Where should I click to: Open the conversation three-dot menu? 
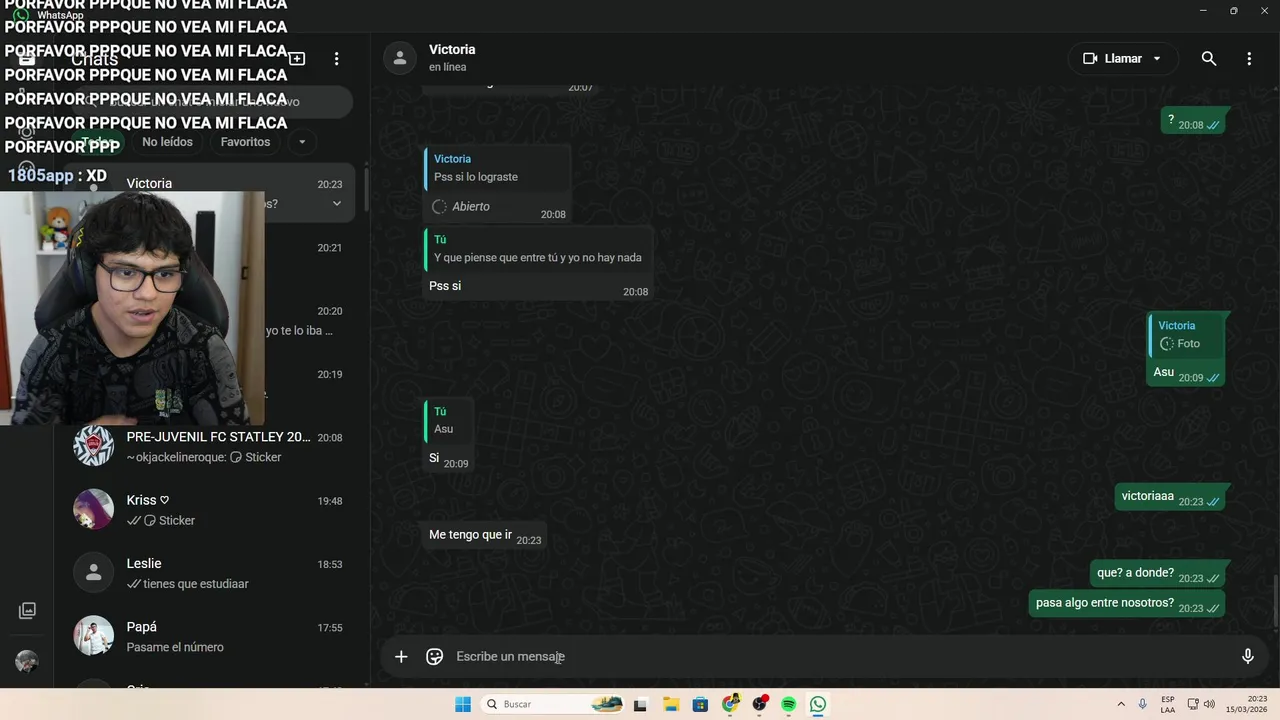tap(1249, 59)
